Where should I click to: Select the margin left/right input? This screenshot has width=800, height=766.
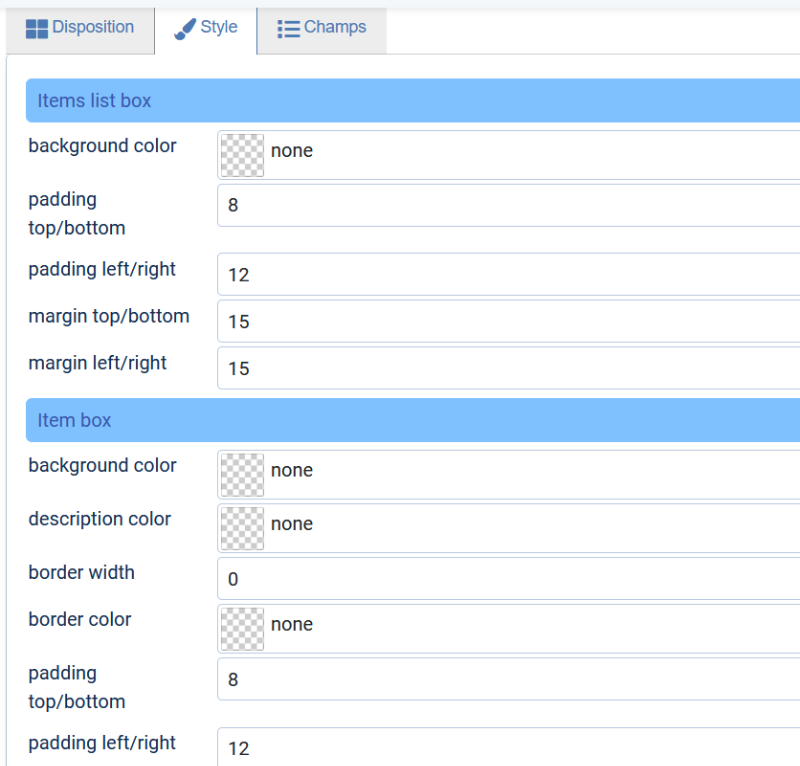[509, 368]
